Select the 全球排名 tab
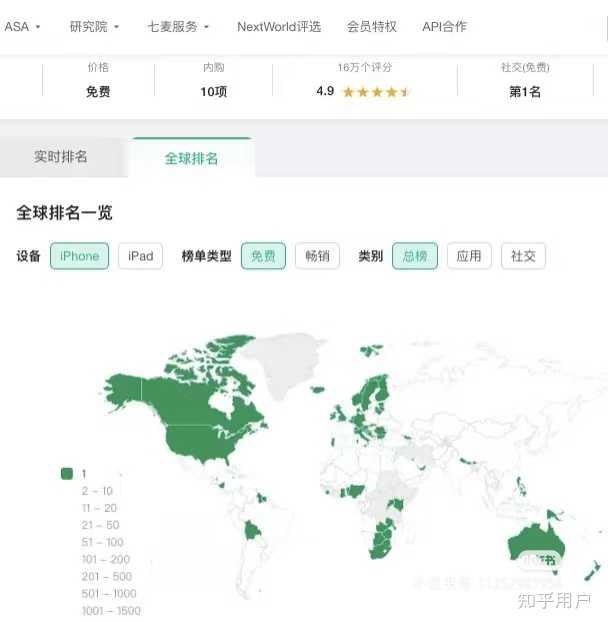The height and width of the screenshot is (622, 608). coord(191,158)
